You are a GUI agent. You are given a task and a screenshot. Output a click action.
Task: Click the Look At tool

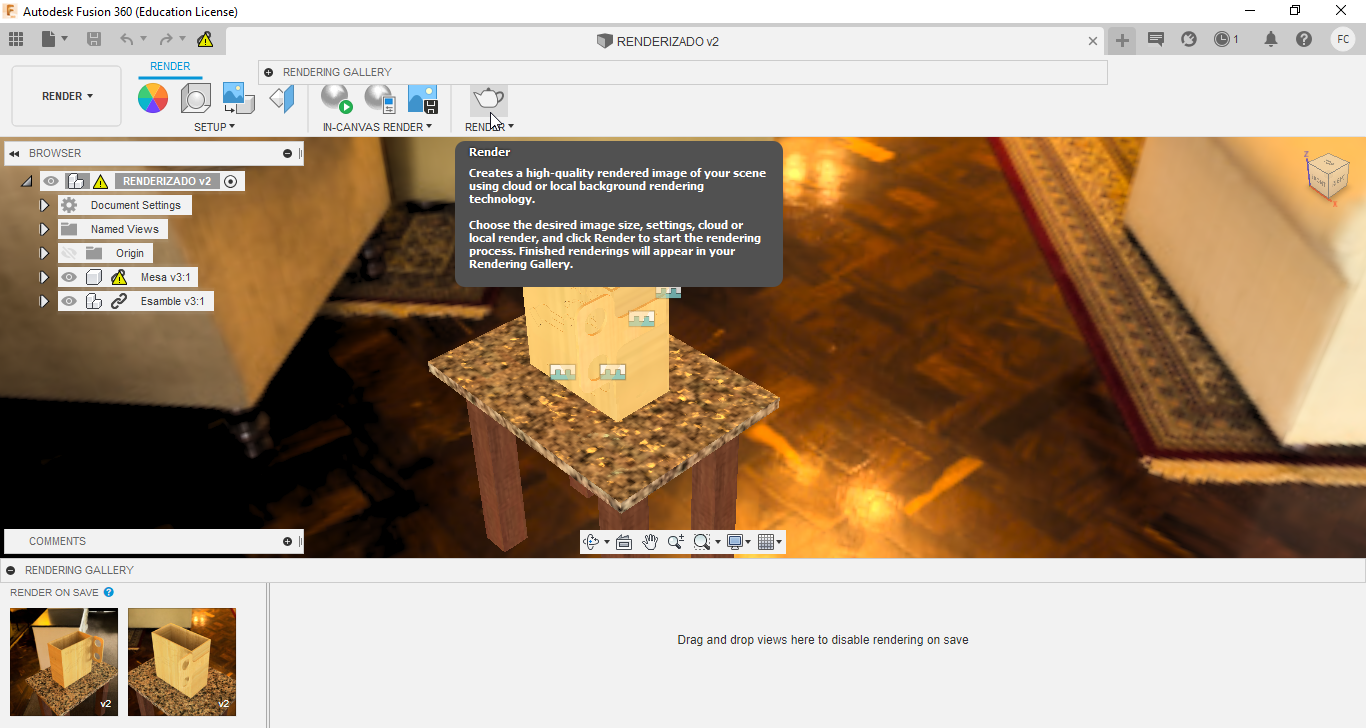624,542
